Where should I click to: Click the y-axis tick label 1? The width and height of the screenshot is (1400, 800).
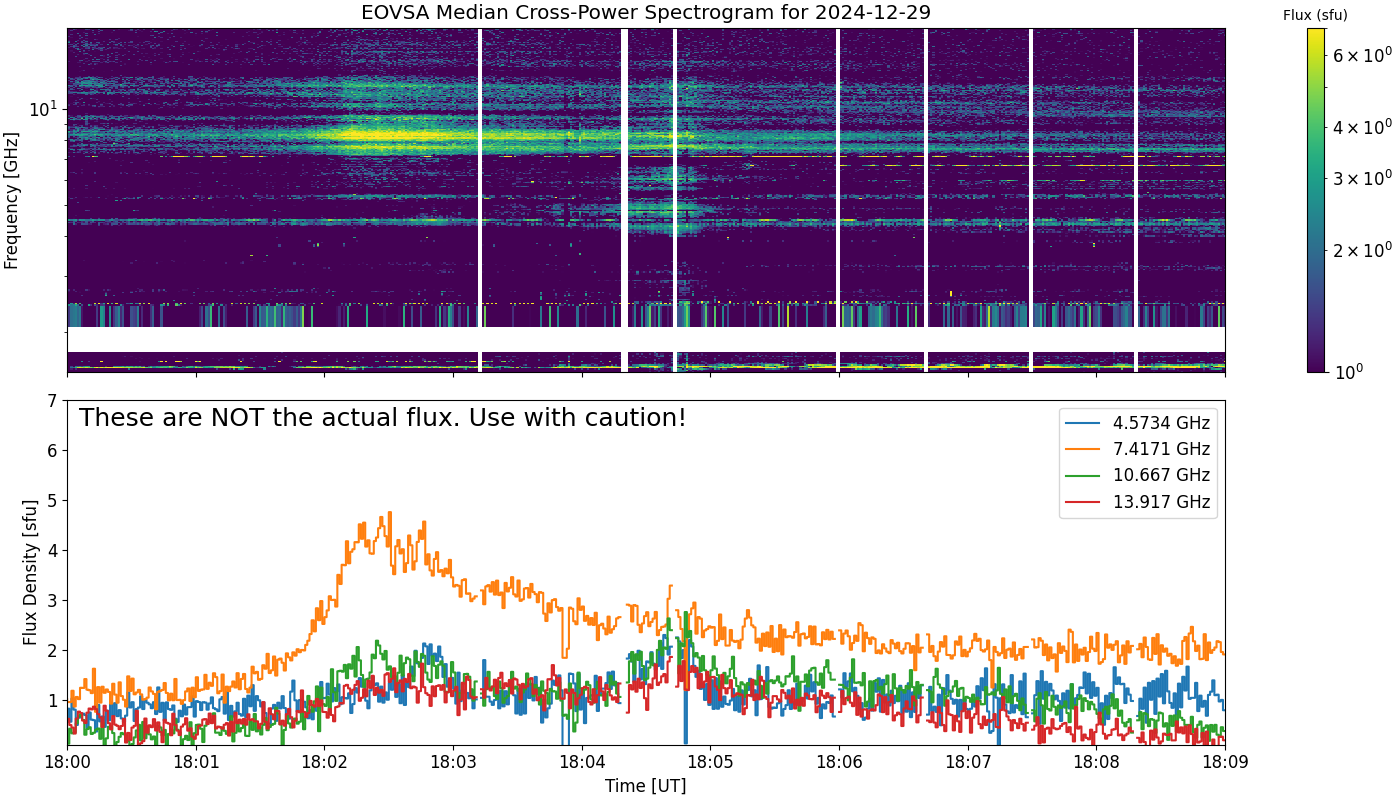click(x=54, y=701)
